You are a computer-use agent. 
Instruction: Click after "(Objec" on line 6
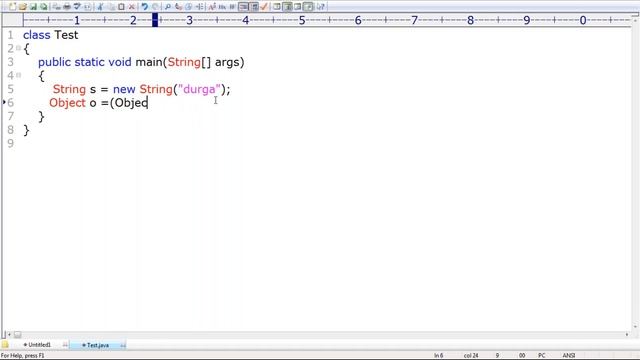pyautogui.click(x=148, y=103)
